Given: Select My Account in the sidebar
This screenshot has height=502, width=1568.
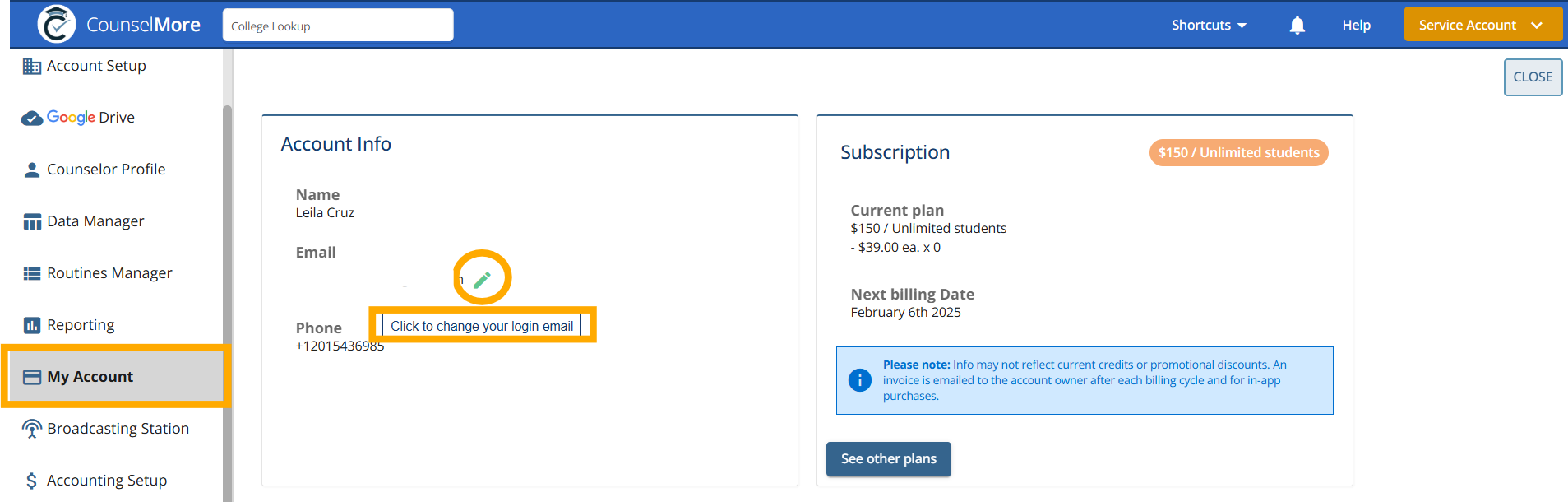Looking at the screenshot, I should click(x=115, y=377).
